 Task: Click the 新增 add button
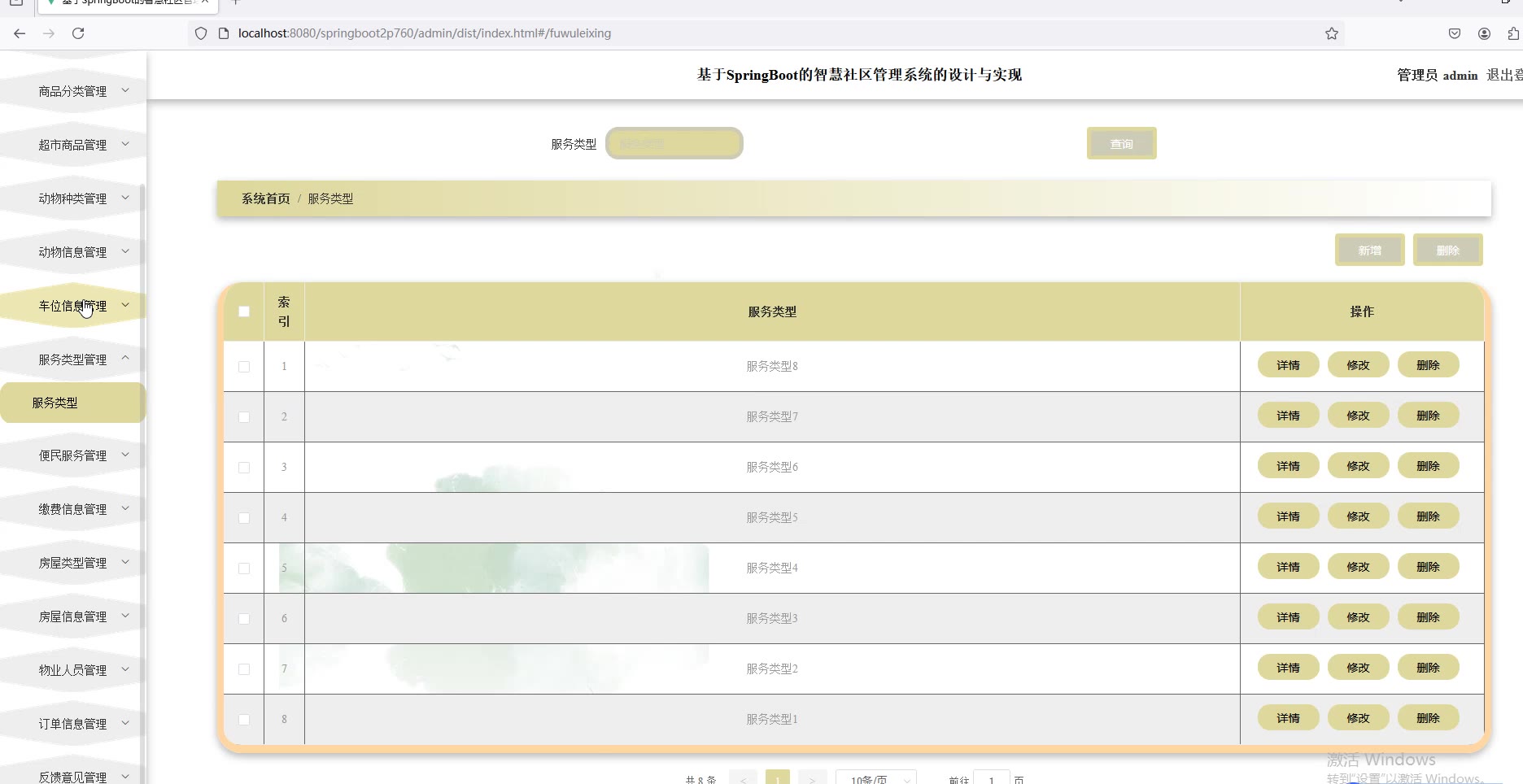click(x=1370, y=250)
